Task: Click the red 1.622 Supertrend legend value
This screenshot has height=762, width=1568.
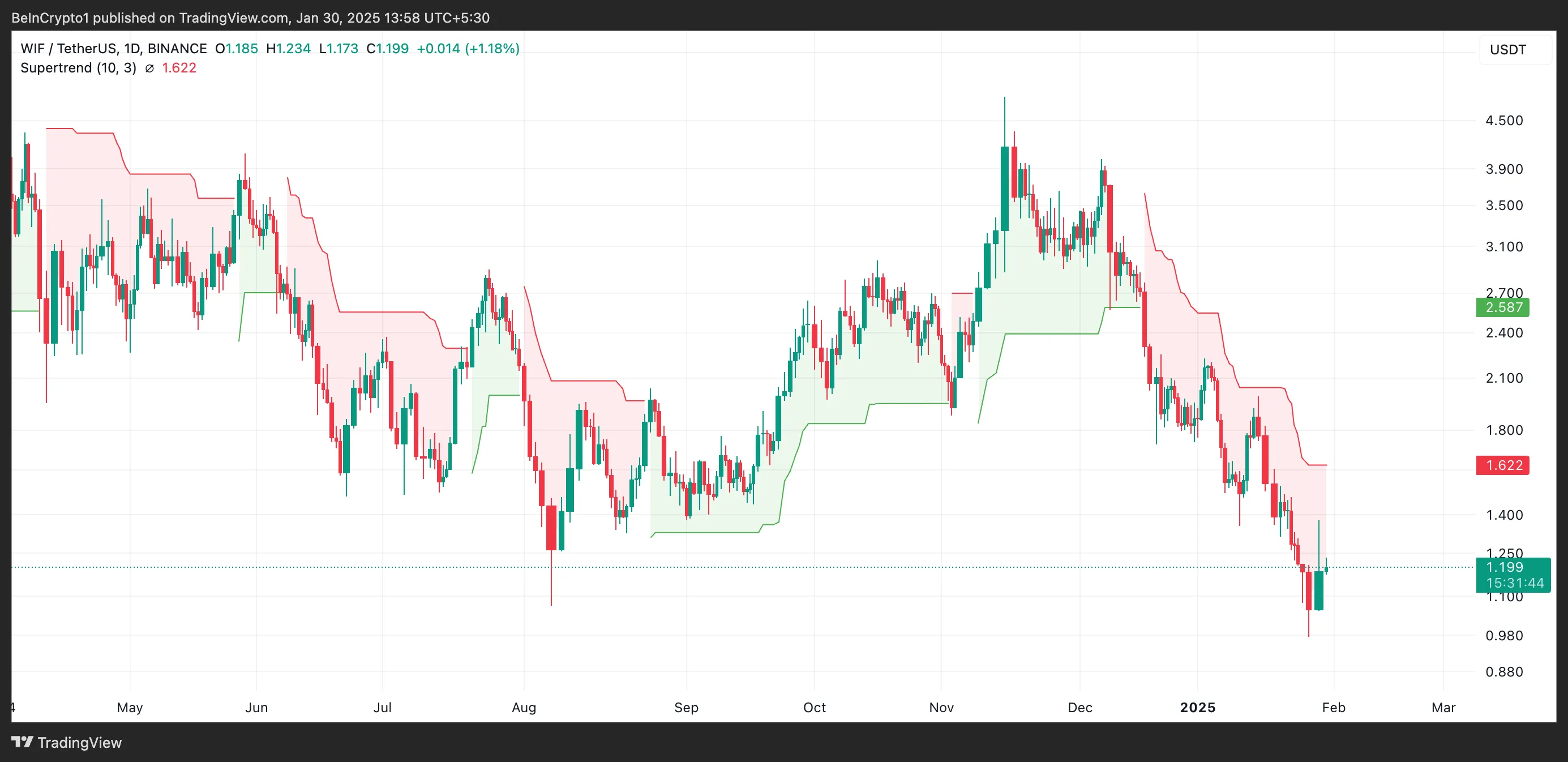Action: 179,68
